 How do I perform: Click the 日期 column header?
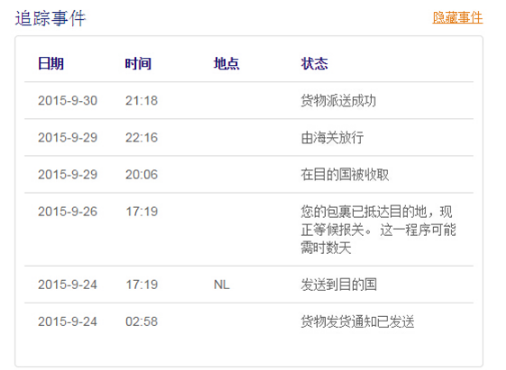(51, 63)
